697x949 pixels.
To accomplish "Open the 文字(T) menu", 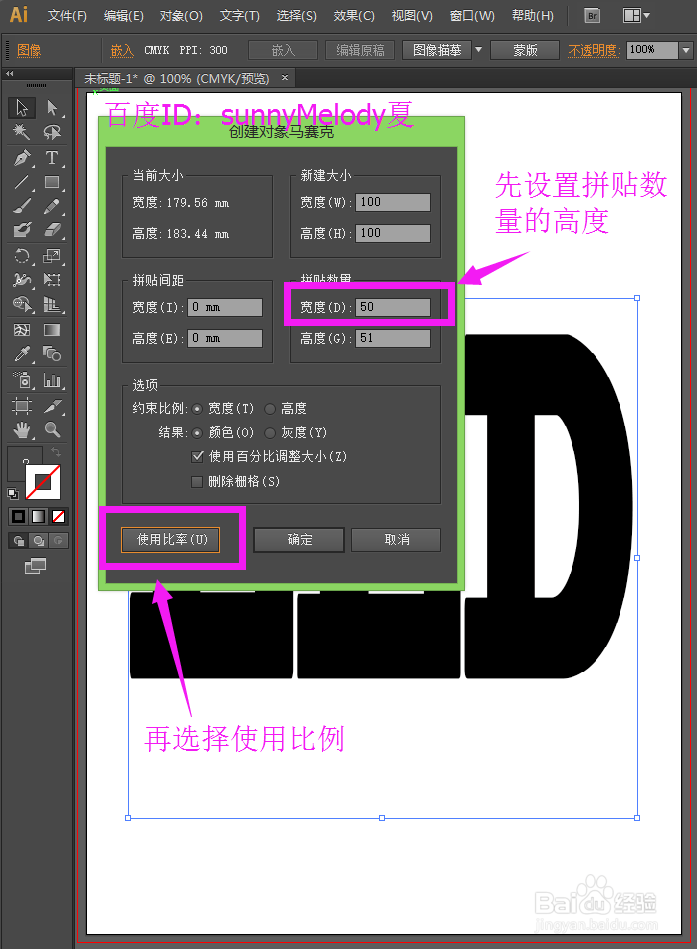I will (240, 16).
